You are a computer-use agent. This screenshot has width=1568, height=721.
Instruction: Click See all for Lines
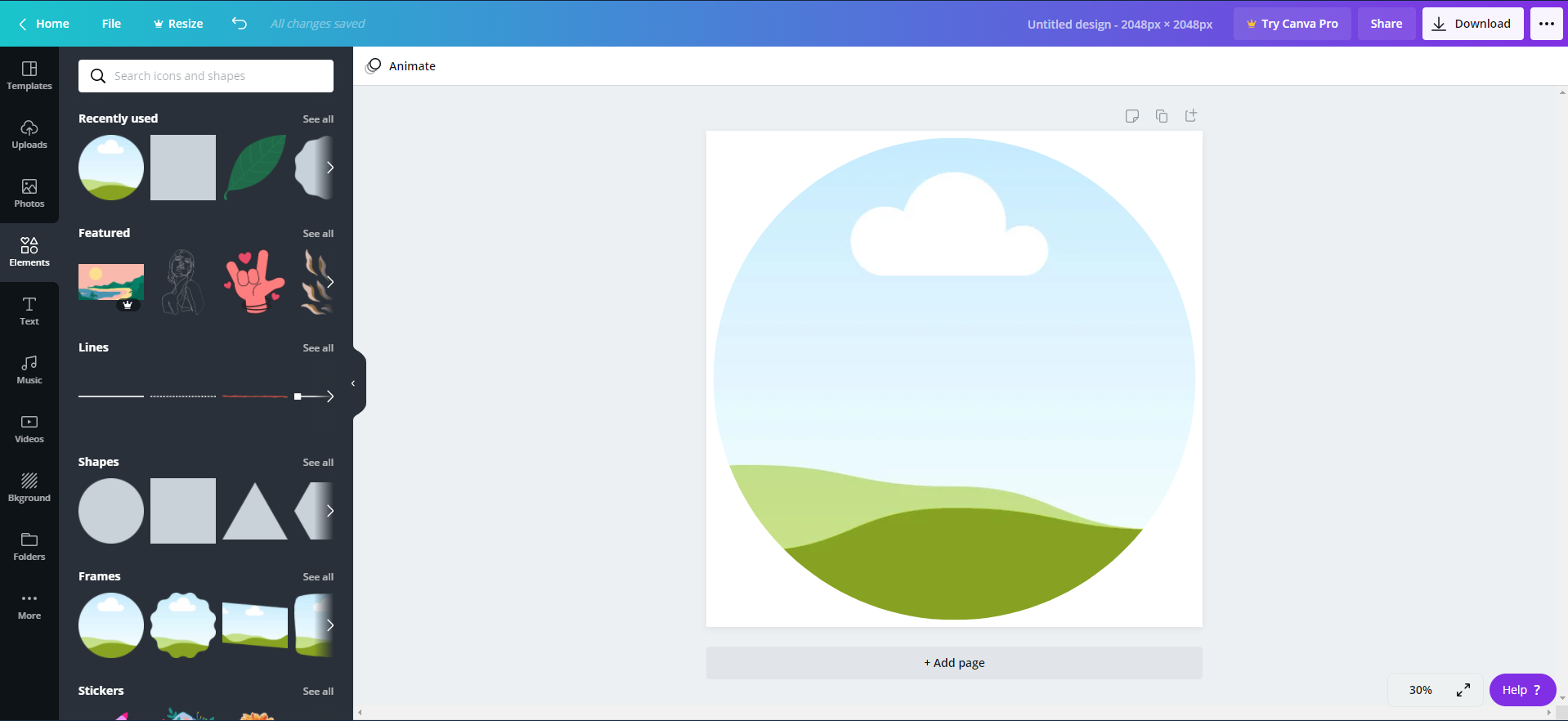click(318, 348)
